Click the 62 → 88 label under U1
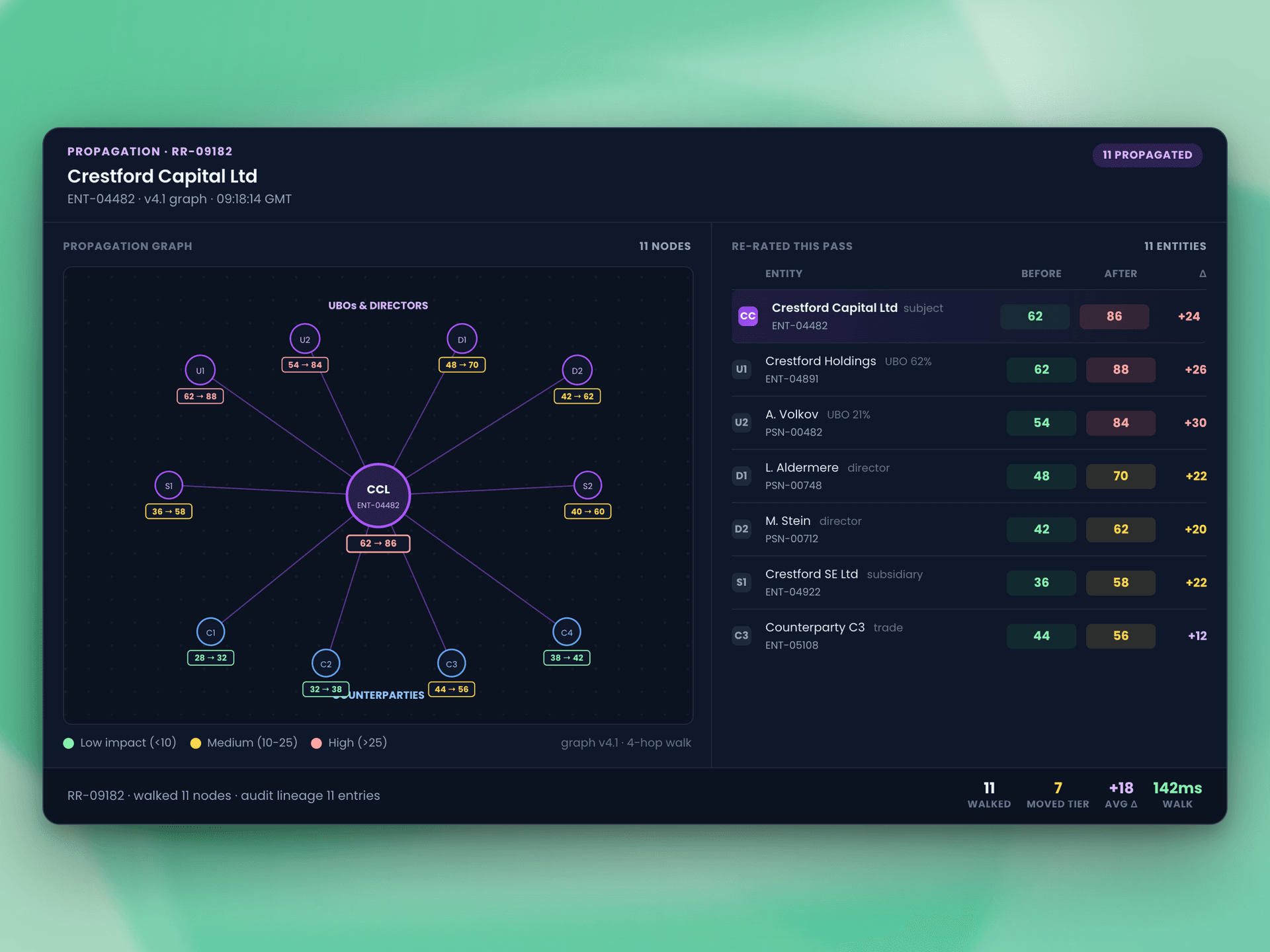Image resolution: width=1270 pixels, height=952 pixels. point(200,396)
